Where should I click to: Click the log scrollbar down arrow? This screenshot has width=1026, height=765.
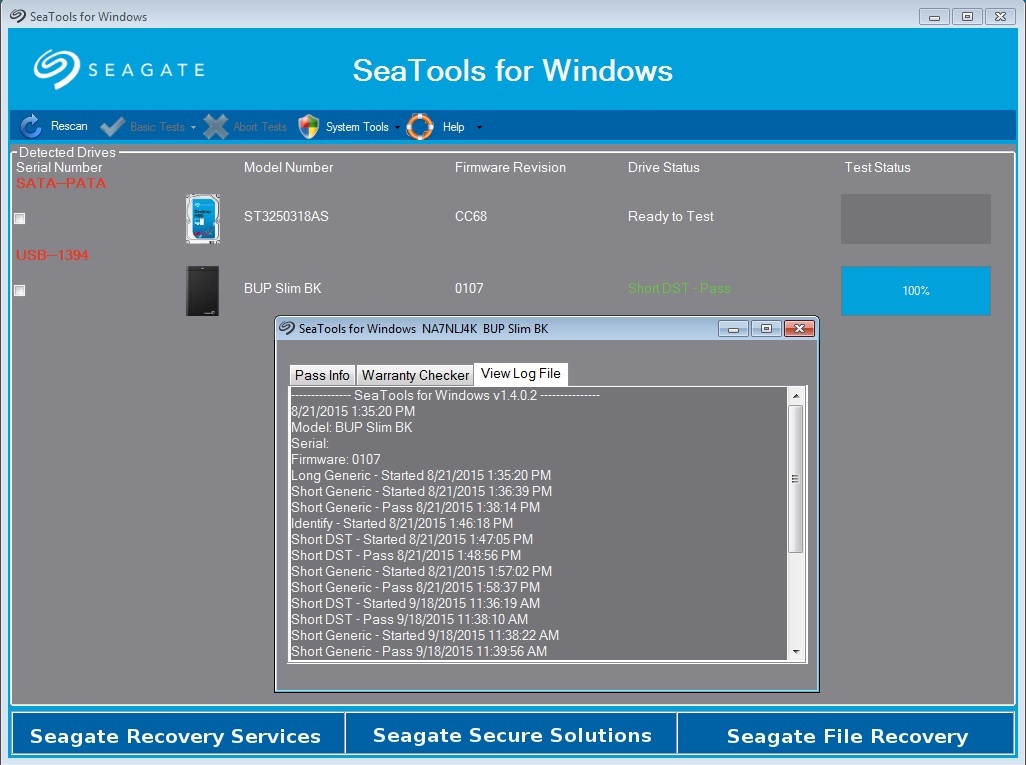click(x=796, y=652)
